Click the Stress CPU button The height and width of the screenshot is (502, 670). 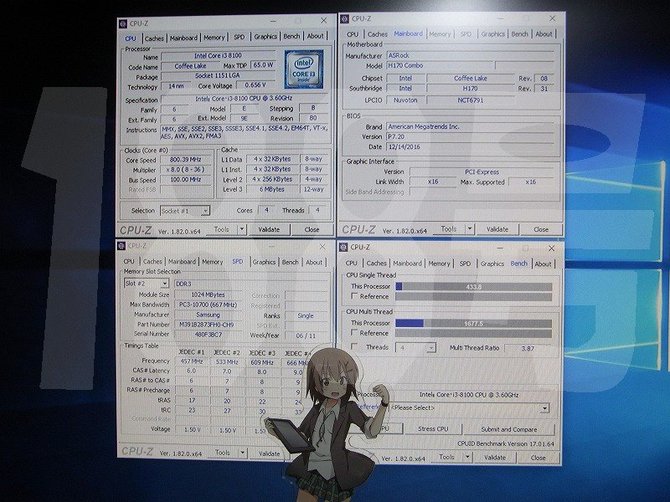click(433, 429)
